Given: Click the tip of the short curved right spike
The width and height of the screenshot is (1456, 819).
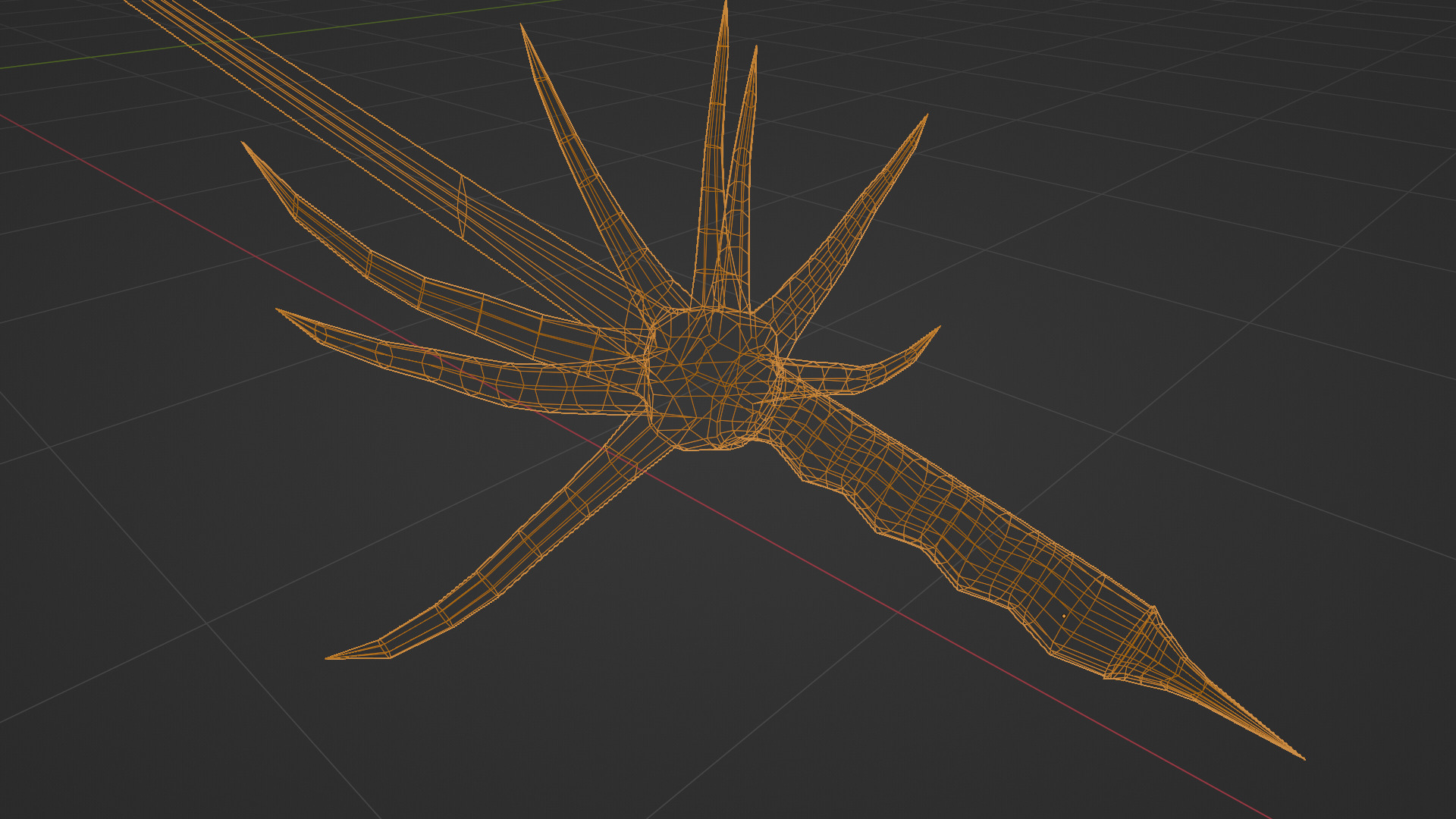Looking at the screenshot, I should [x=938, y=328].
